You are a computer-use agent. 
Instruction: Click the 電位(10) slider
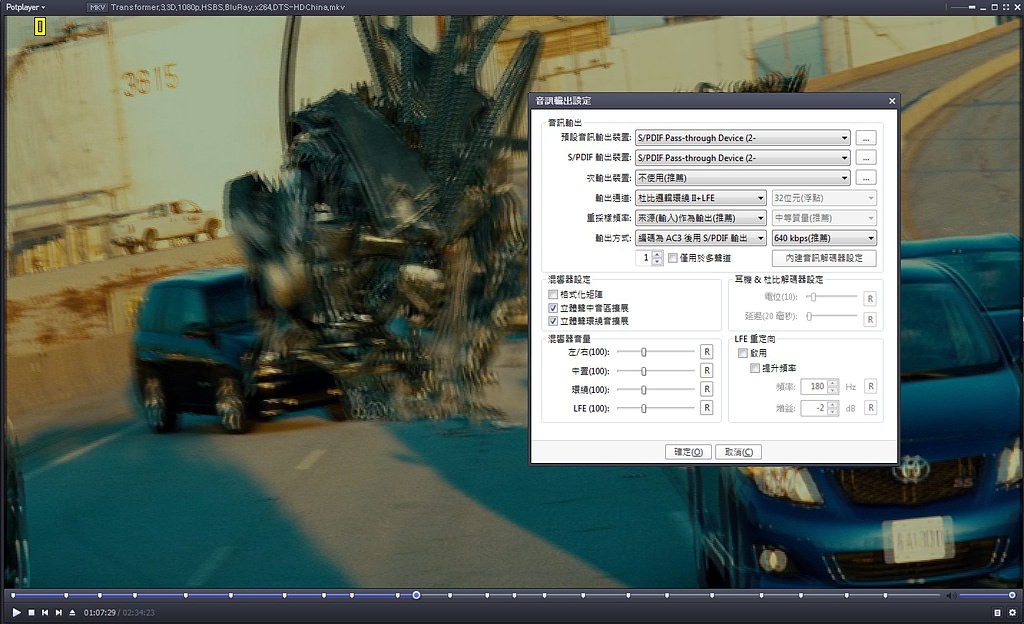coord(831,297)
